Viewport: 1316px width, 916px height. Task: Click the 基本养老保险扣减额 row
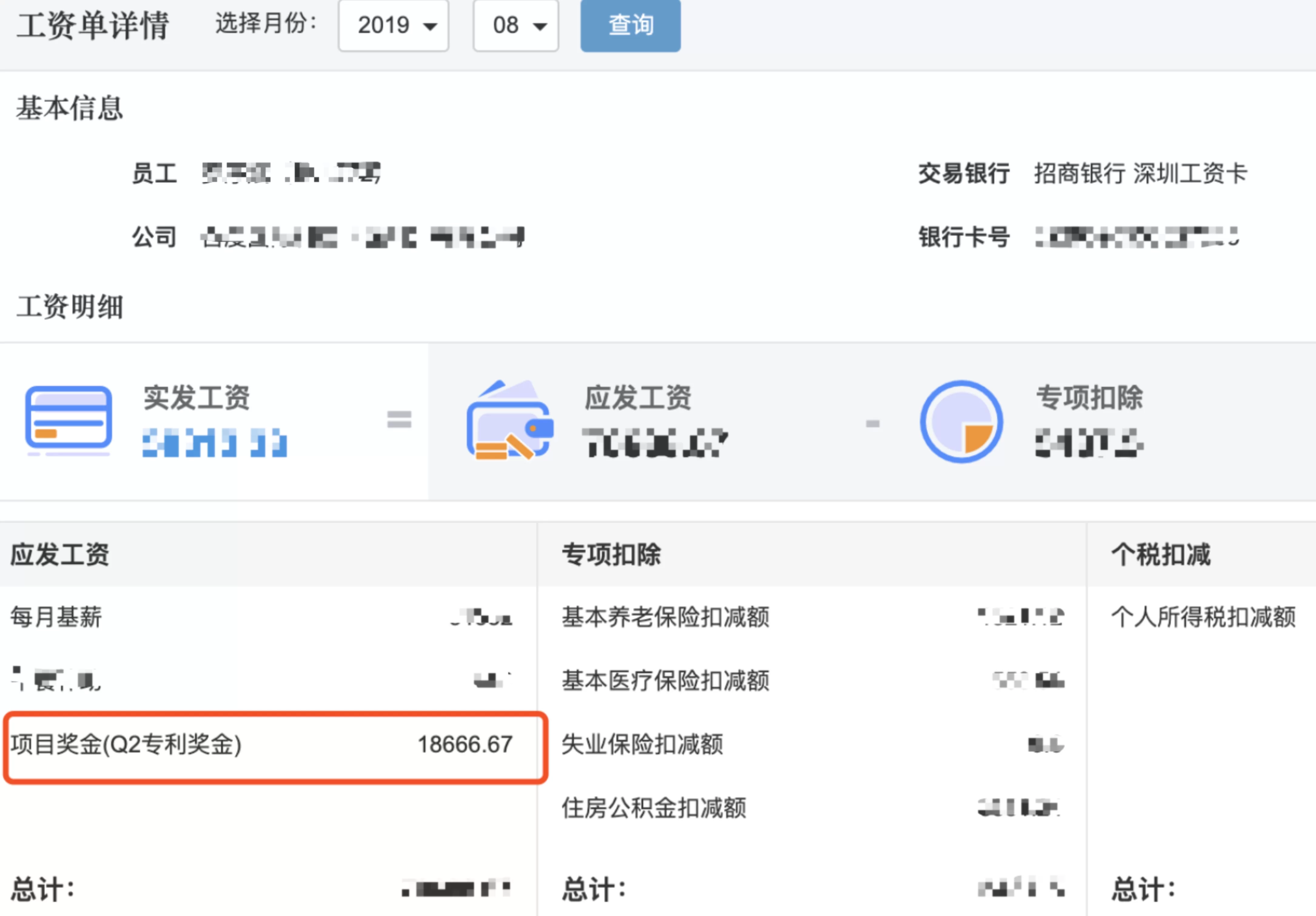(x=665, y=618)
